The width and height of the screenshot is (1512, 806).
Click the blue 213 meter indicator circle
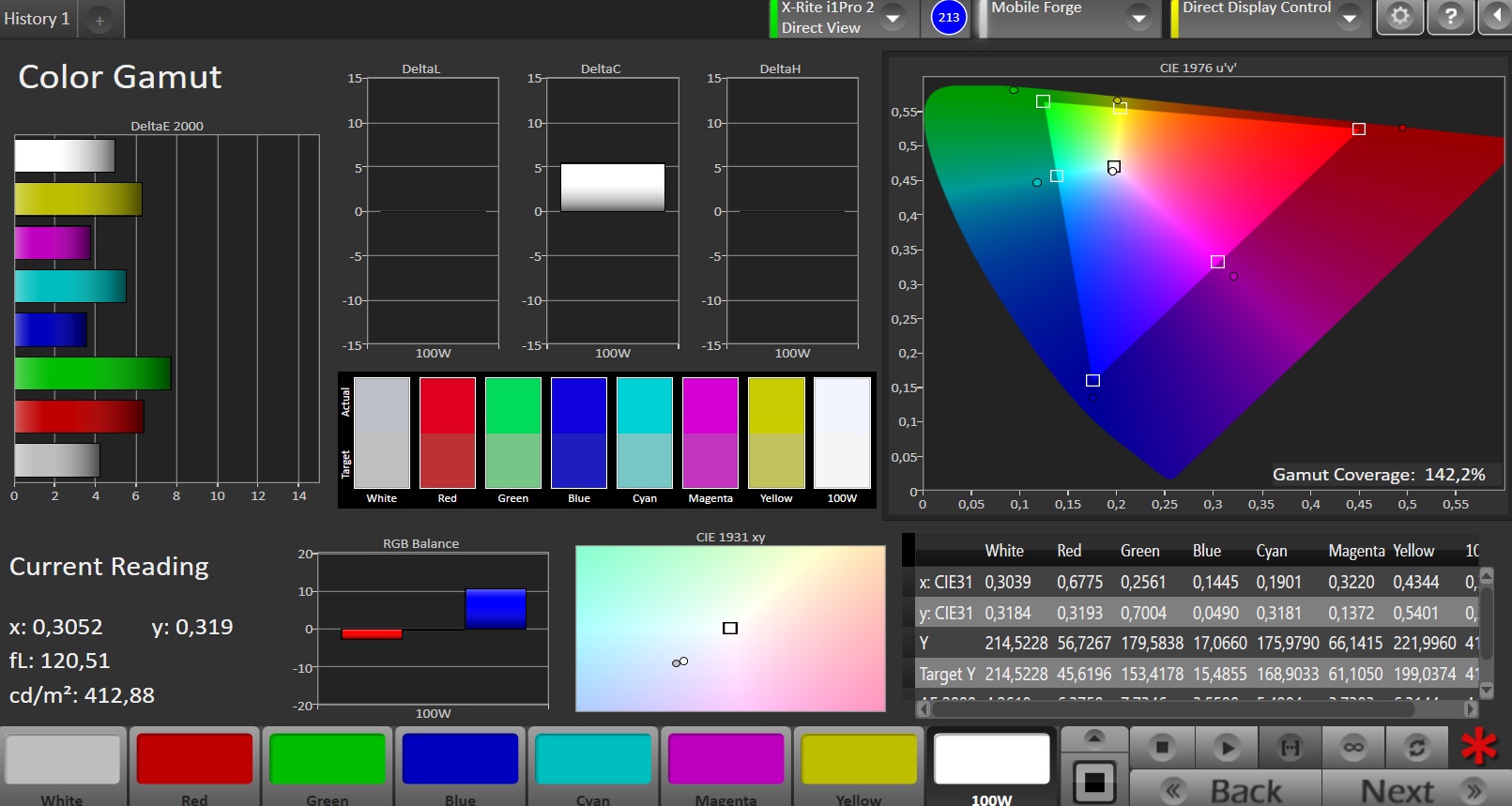(949, 18)
